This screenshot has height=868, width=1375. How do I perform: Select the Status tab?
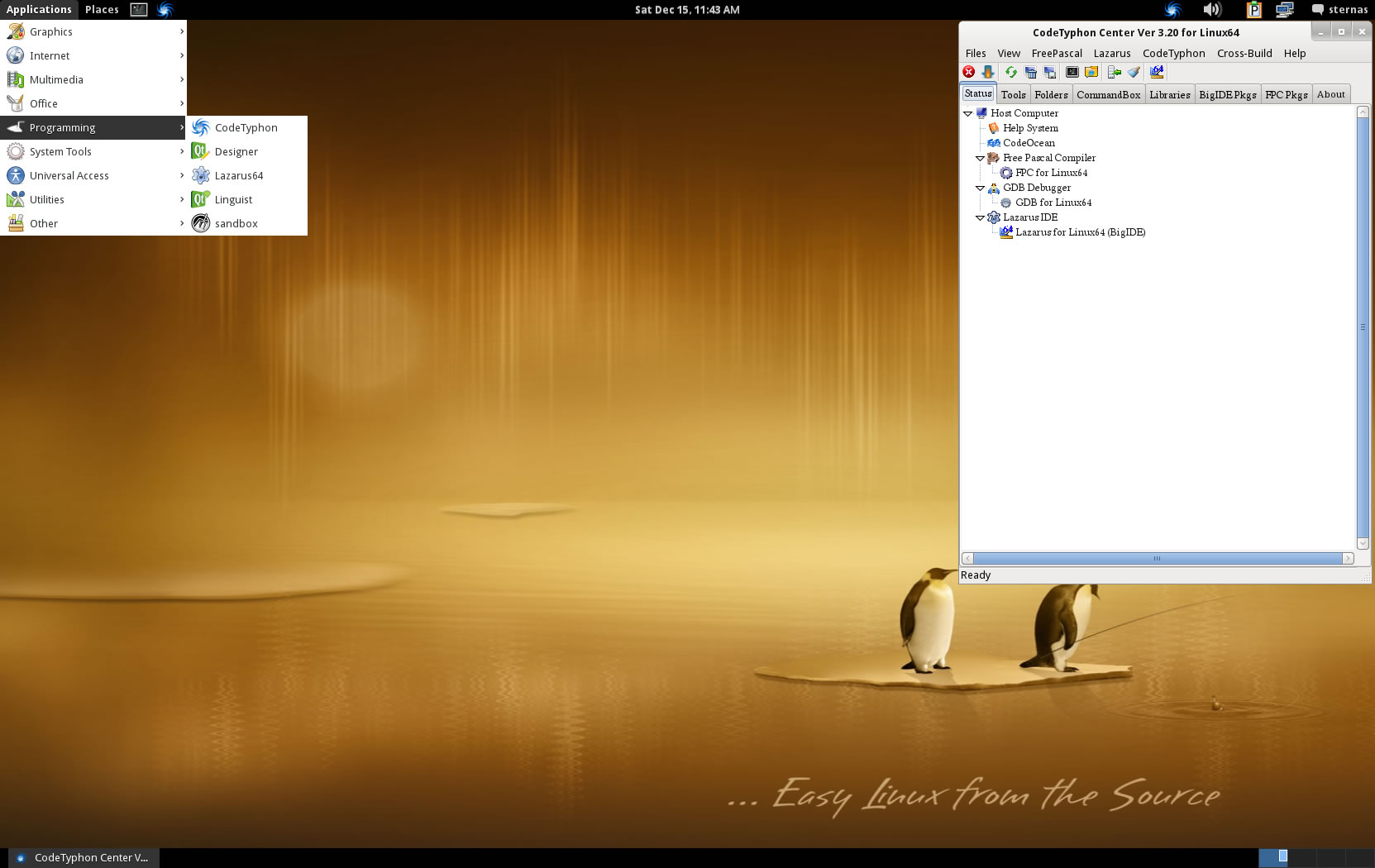(978, 93)
